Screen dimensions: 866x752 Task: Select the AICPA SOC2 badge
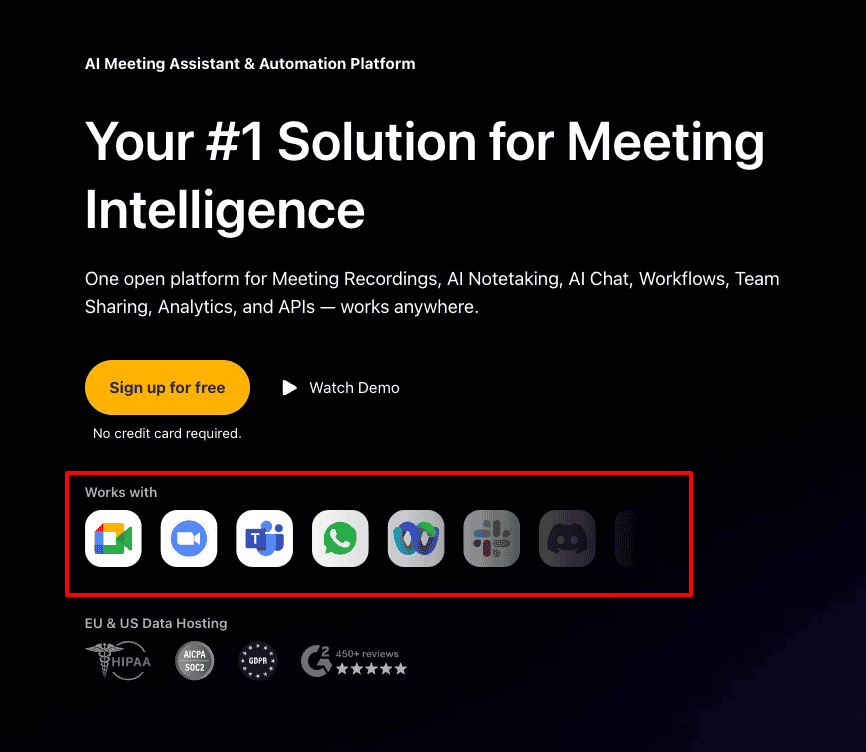pyautogui.click(x=194, y=660)
